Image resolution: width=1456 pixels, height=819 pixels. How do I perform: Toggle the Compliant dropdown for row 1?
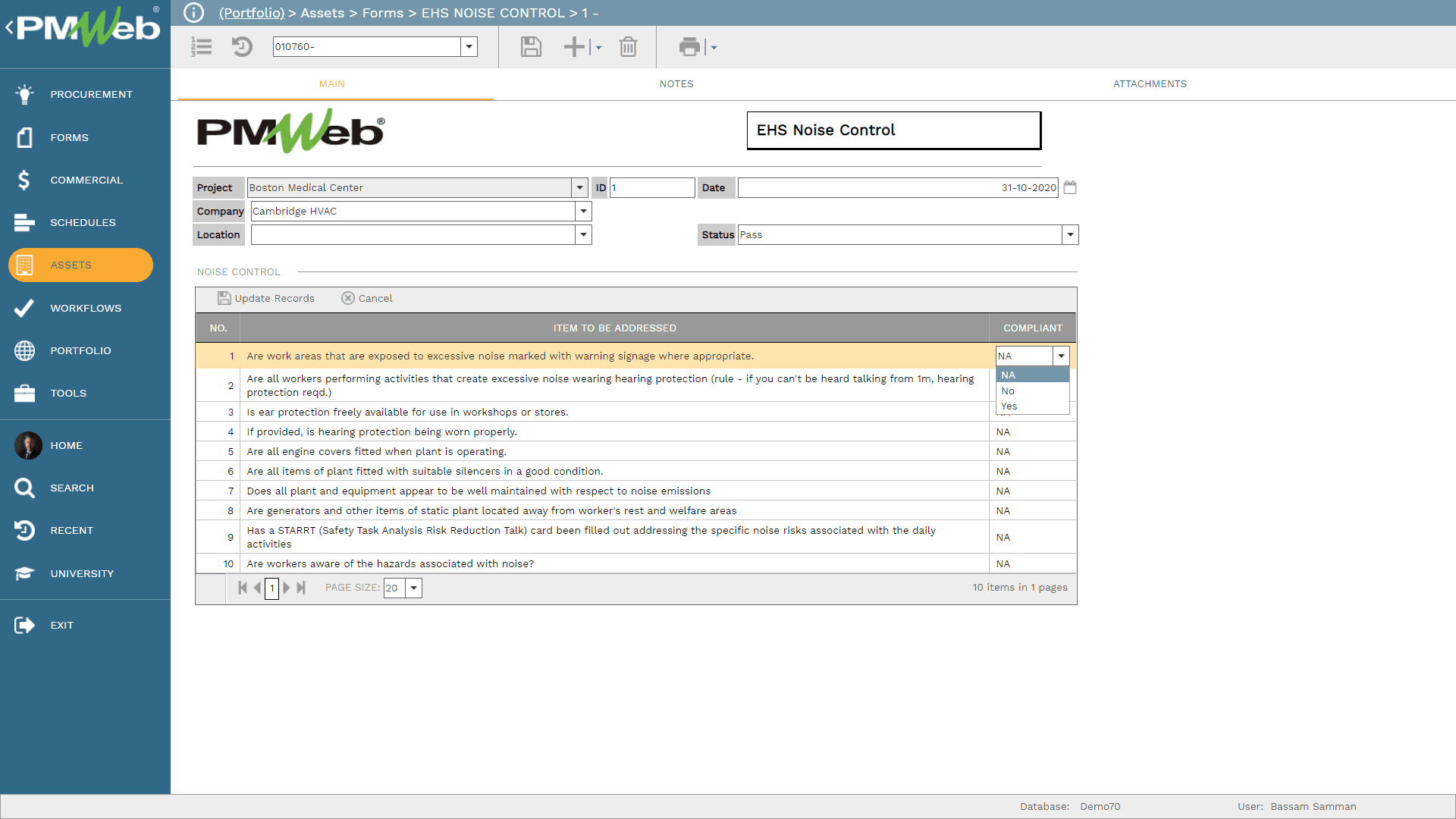coord(1061,356)
